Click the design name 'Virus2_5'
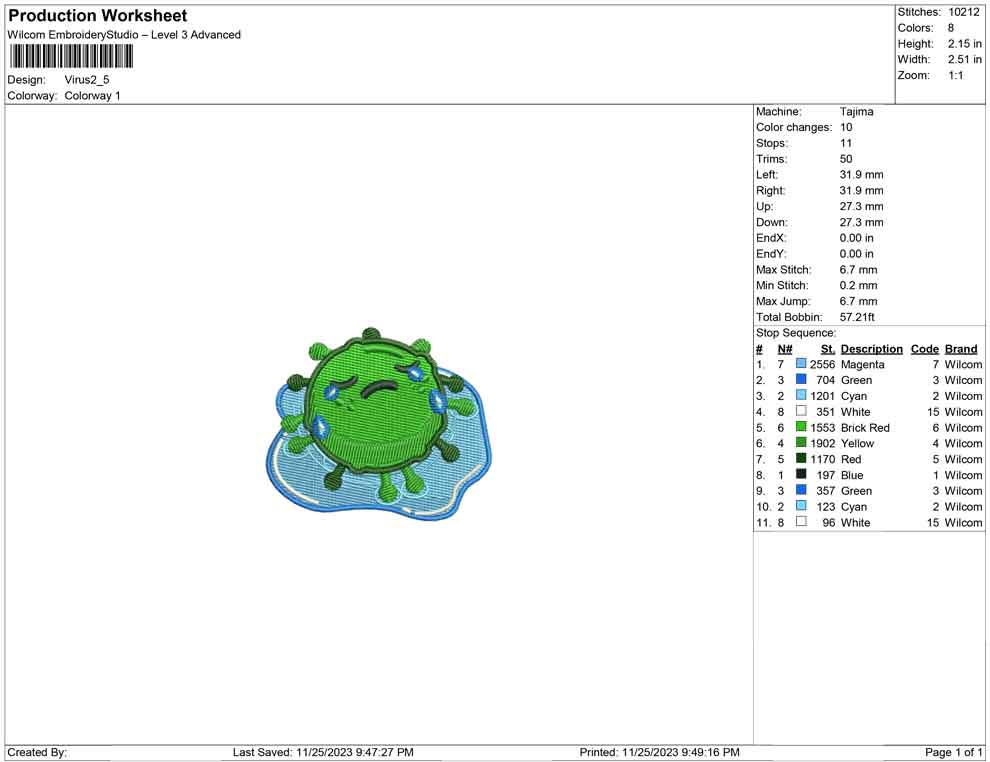Screen dimensions: 990x762 86,80
